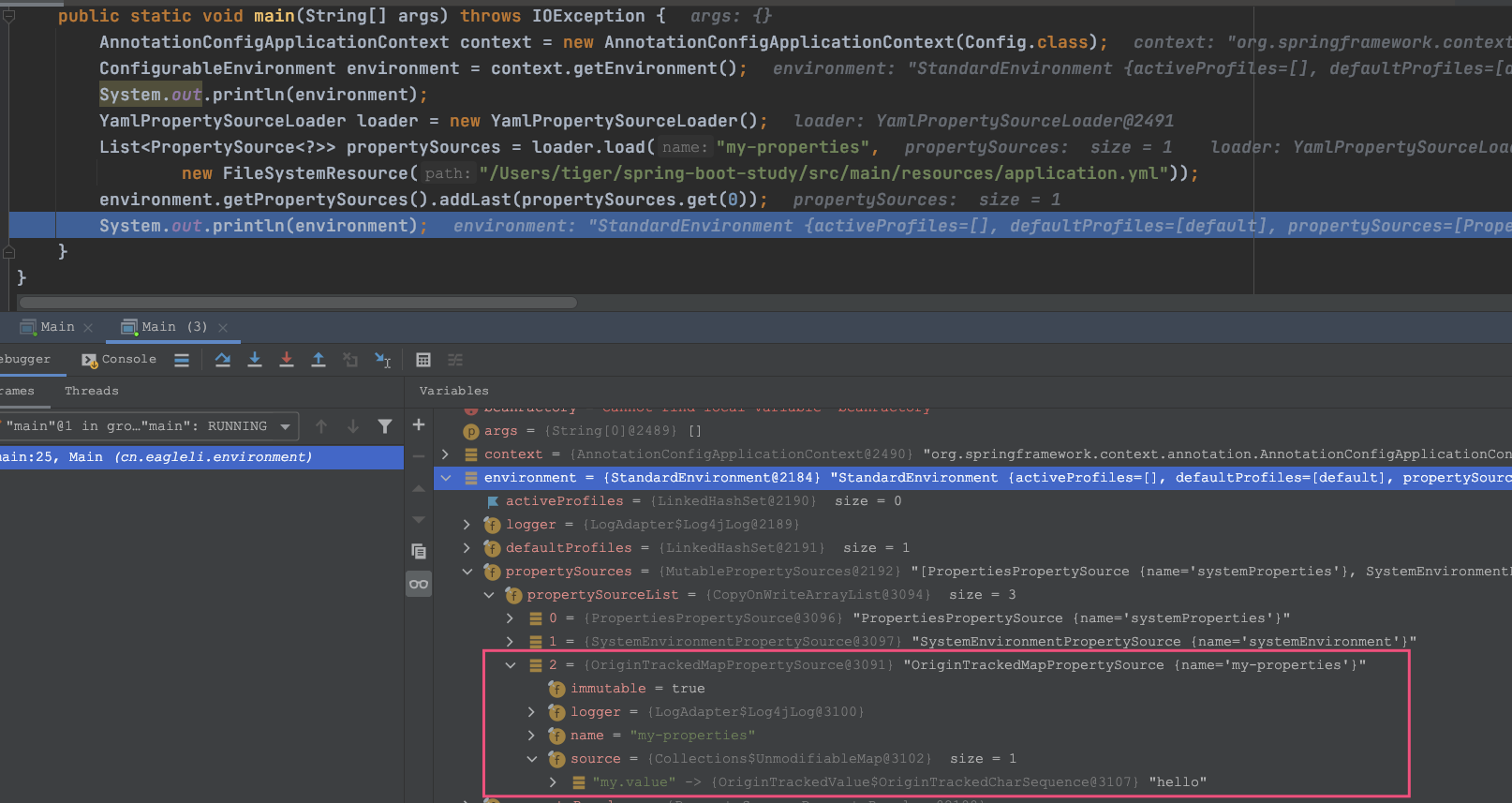Image resolution: width=1512 pixels, height=803 pixels.
Task: Add a new watch with plus icon
Action: click(x=419, y=425)
